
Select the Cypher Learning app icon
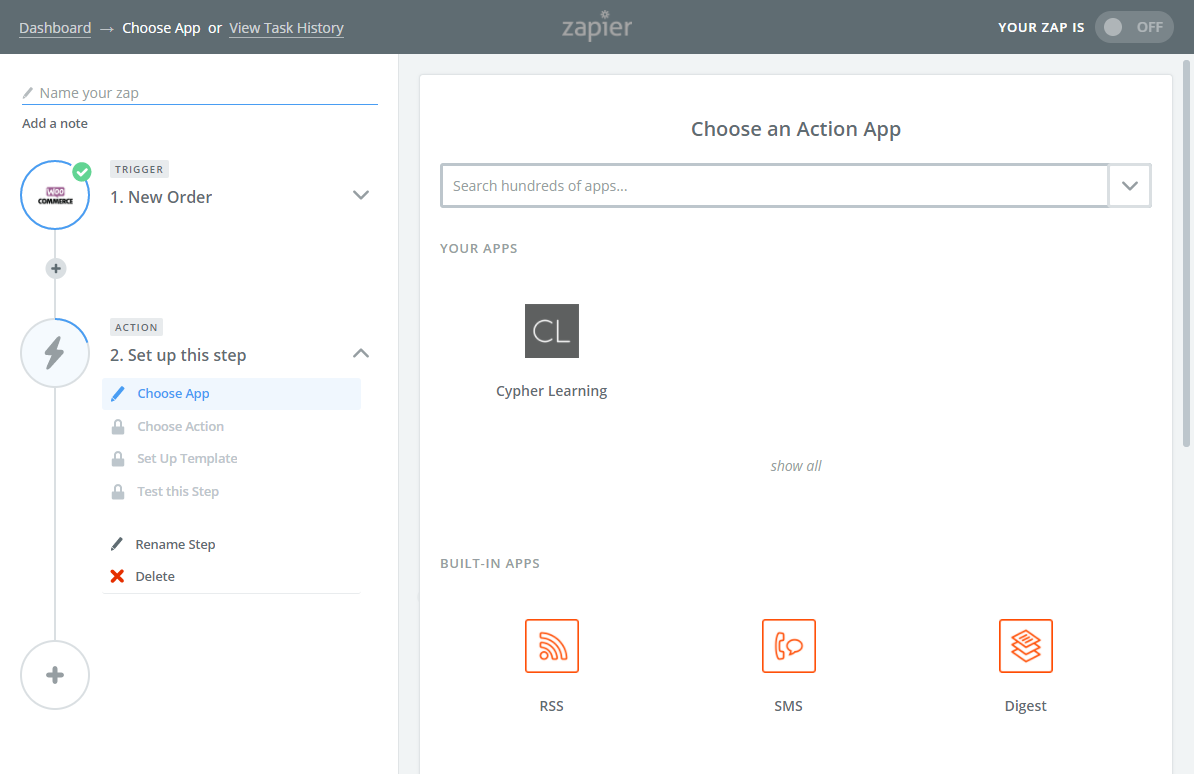click(x=551, y=331)
